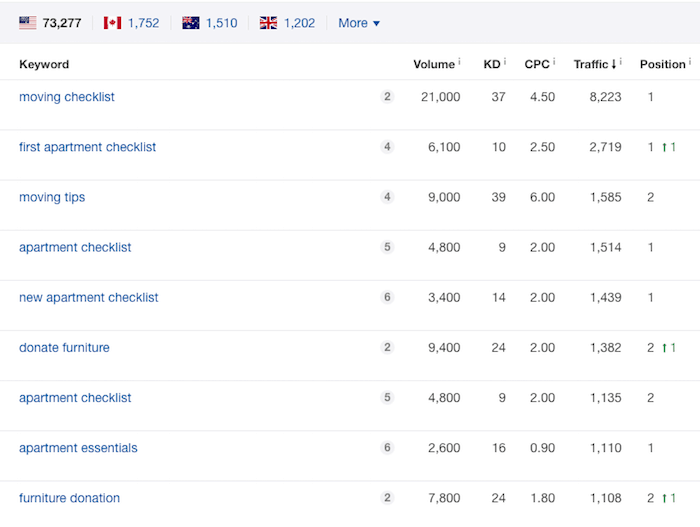The width and height of the screenshot is (700, 527).
Task: Open the More countries dropdown
Action: 359,23
